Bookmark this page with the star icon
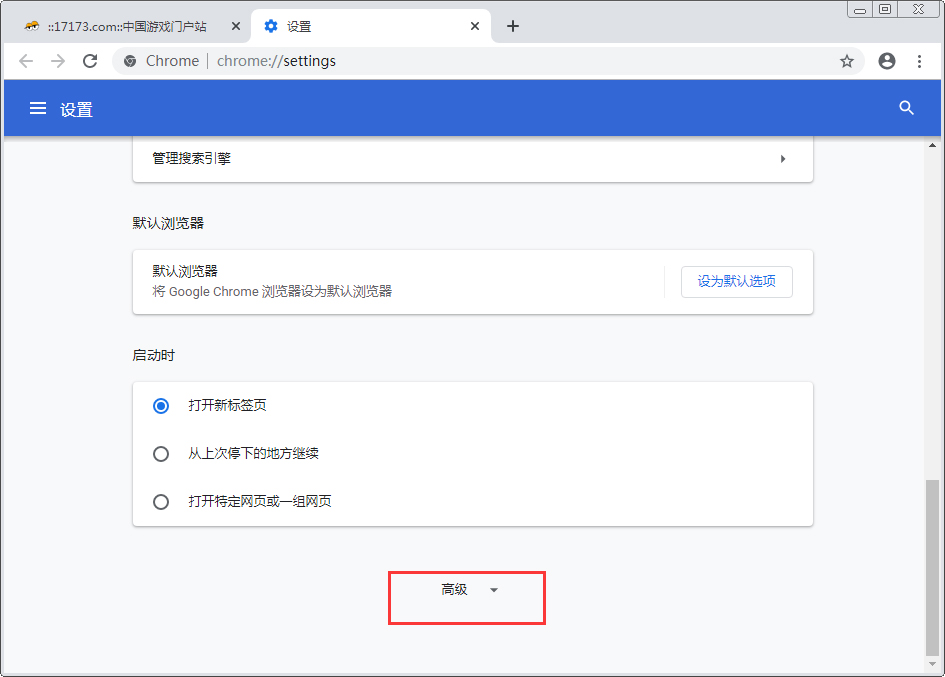The image size is (945, 677). pyautogui.click(x=847, y=61)
